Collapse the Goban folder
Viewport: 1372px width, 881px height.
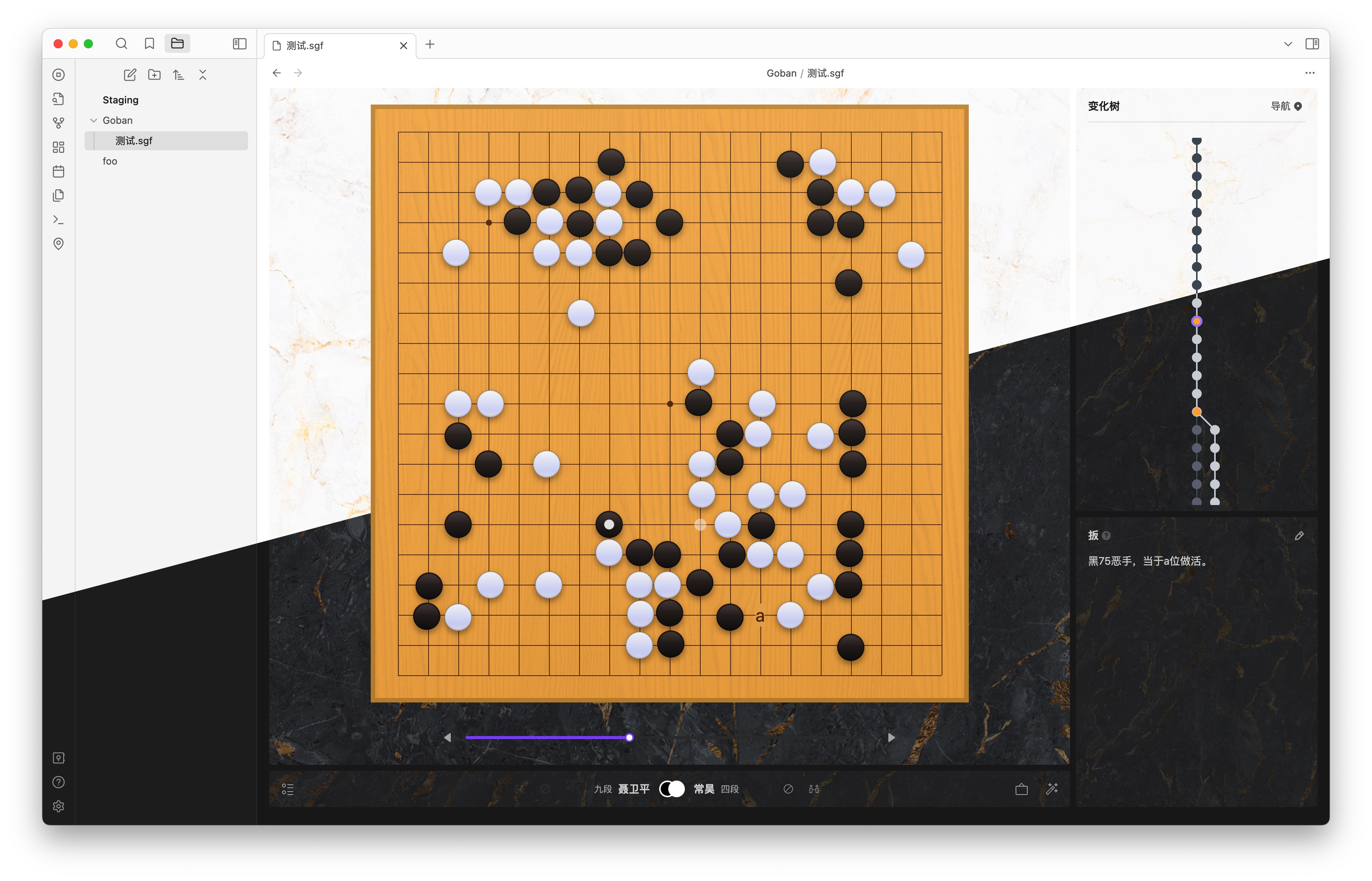94,120
